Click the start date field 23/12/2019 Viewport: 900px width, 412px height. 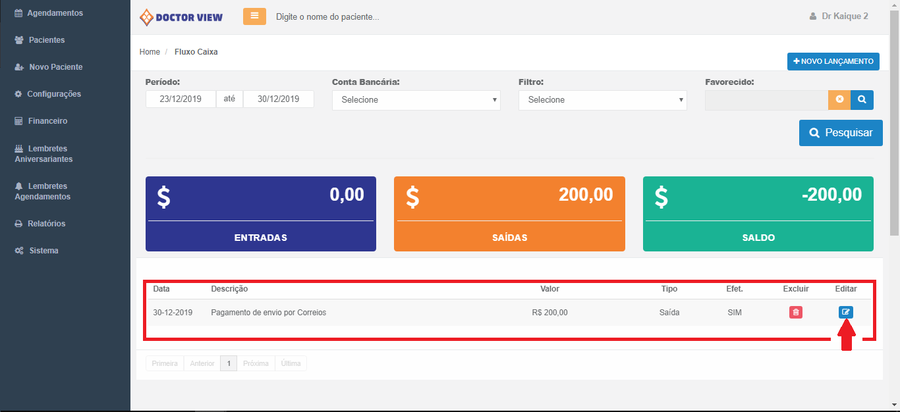[x=180, y=99]
